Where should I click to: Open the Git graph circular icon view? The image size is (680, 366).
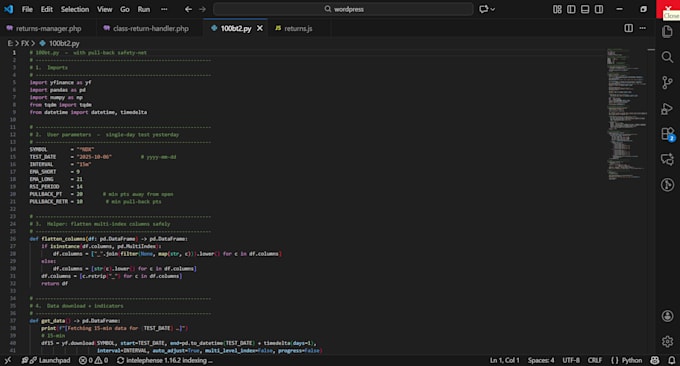[667, 185]
